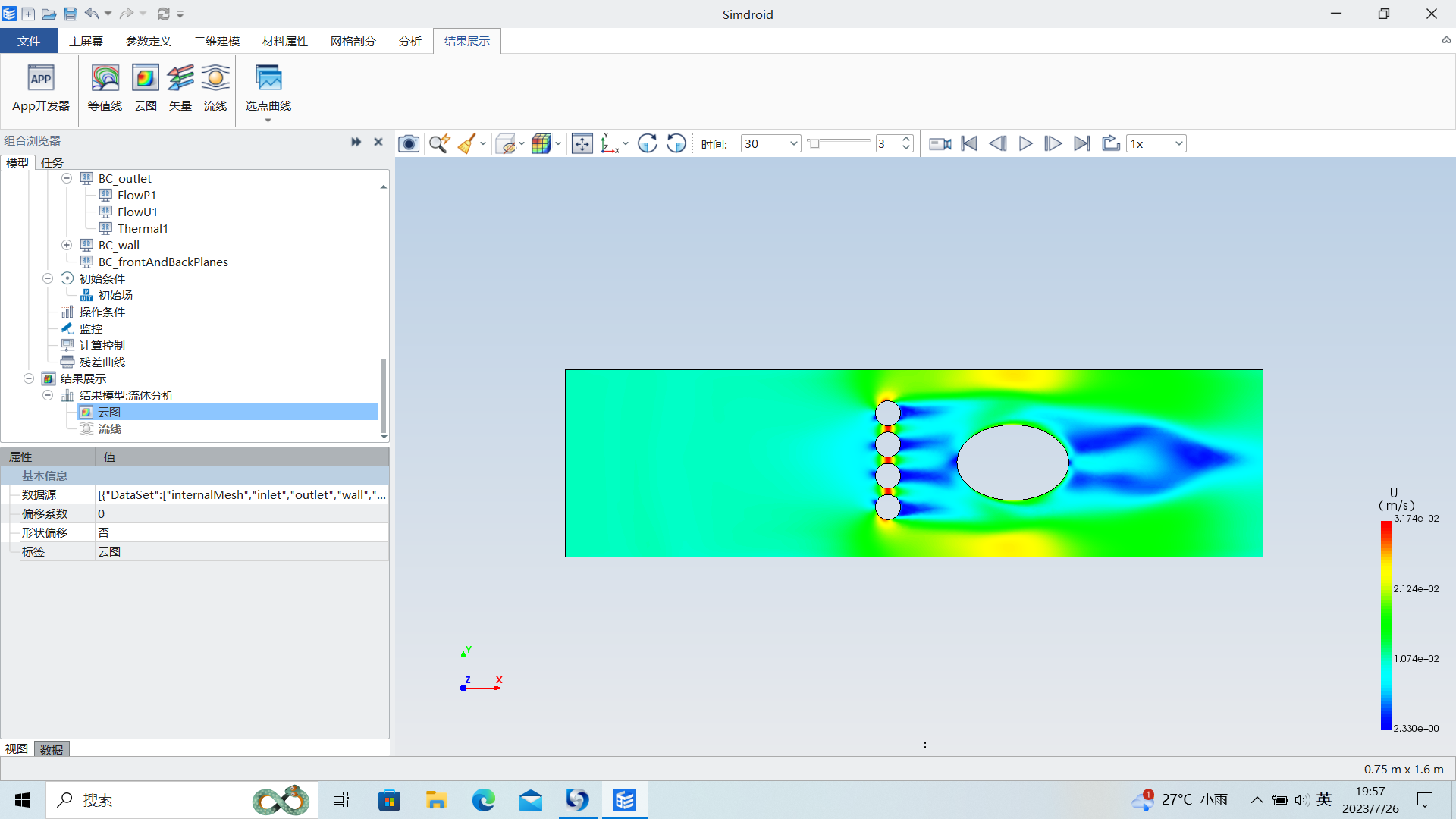Collapse the 结果展示 tree node
Screen dimensions: 1456x819
pos(29,378)
